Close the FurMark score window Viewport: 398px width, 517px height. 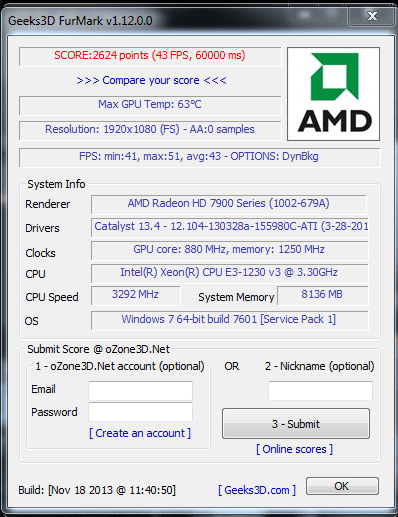[x=371, y=16]
